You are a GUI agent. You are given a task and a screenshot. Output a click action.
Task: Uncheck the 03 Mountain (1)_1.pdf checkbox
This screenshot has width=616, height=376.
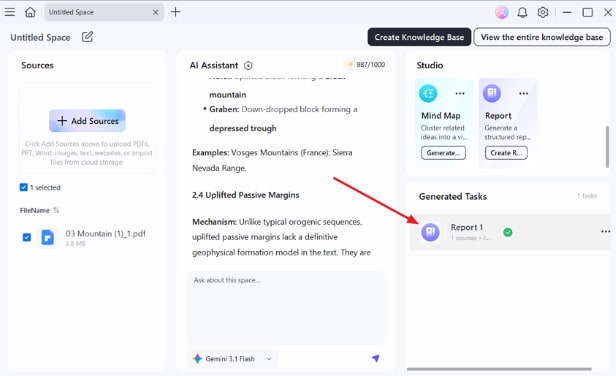[x=27, y=237]
